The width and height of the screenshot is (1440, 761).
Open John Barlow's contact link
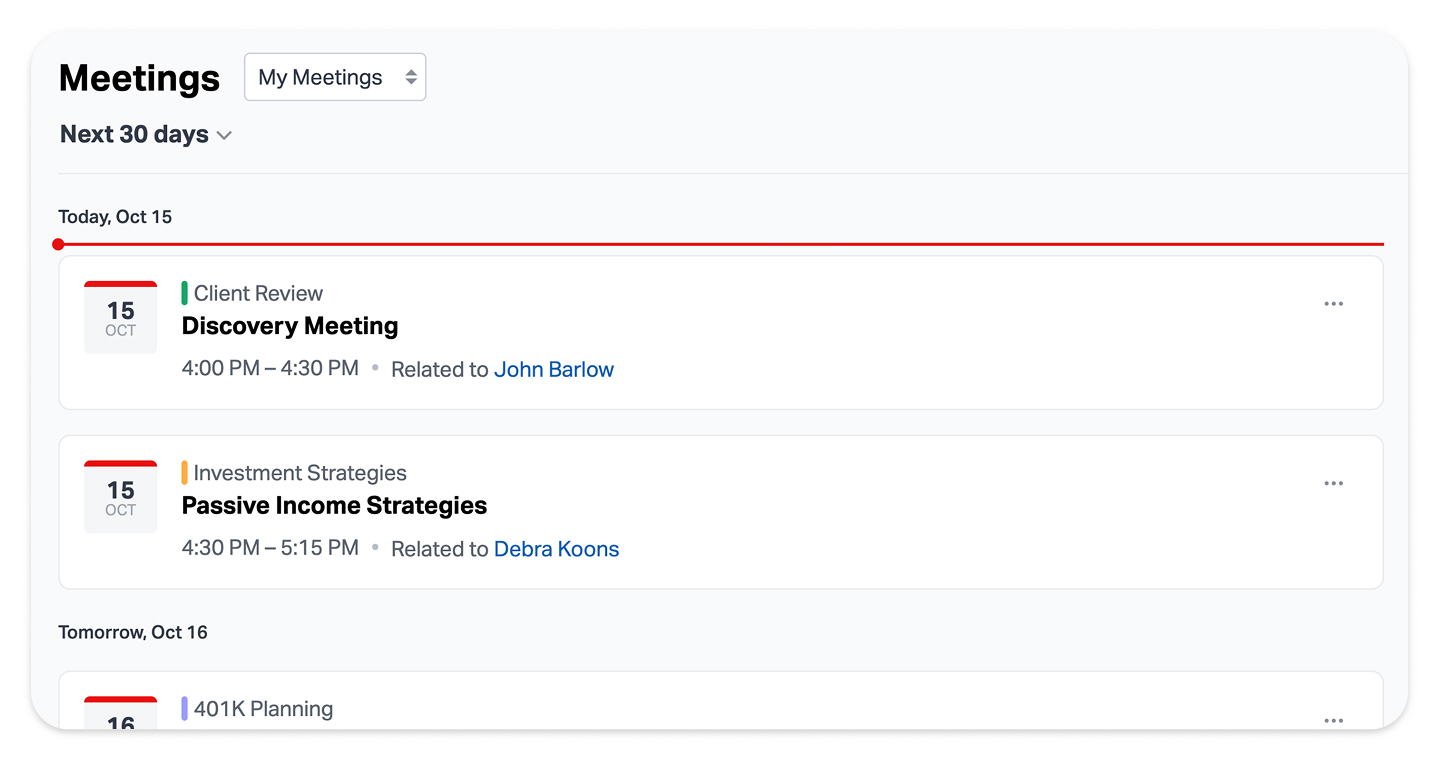[554, 370]
